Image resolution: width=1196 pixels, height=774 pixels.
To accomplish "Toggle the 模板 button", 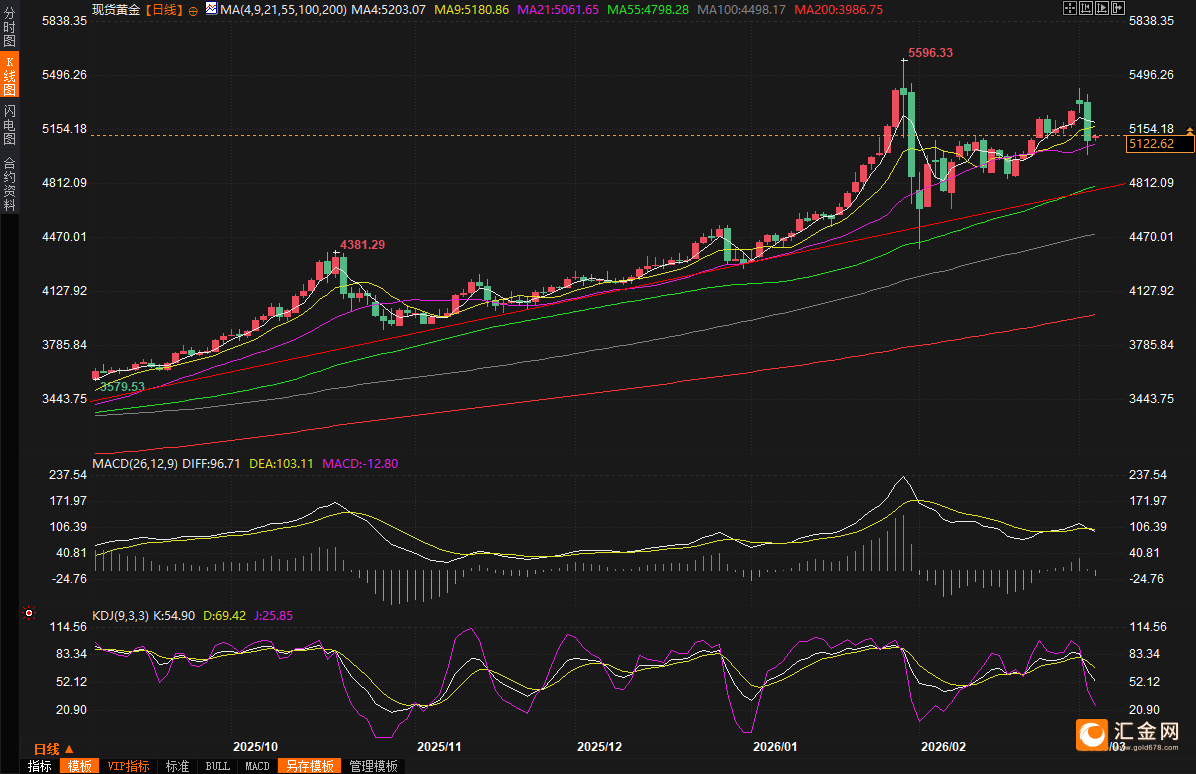I will pyautogui.click(x=80, y=766).
